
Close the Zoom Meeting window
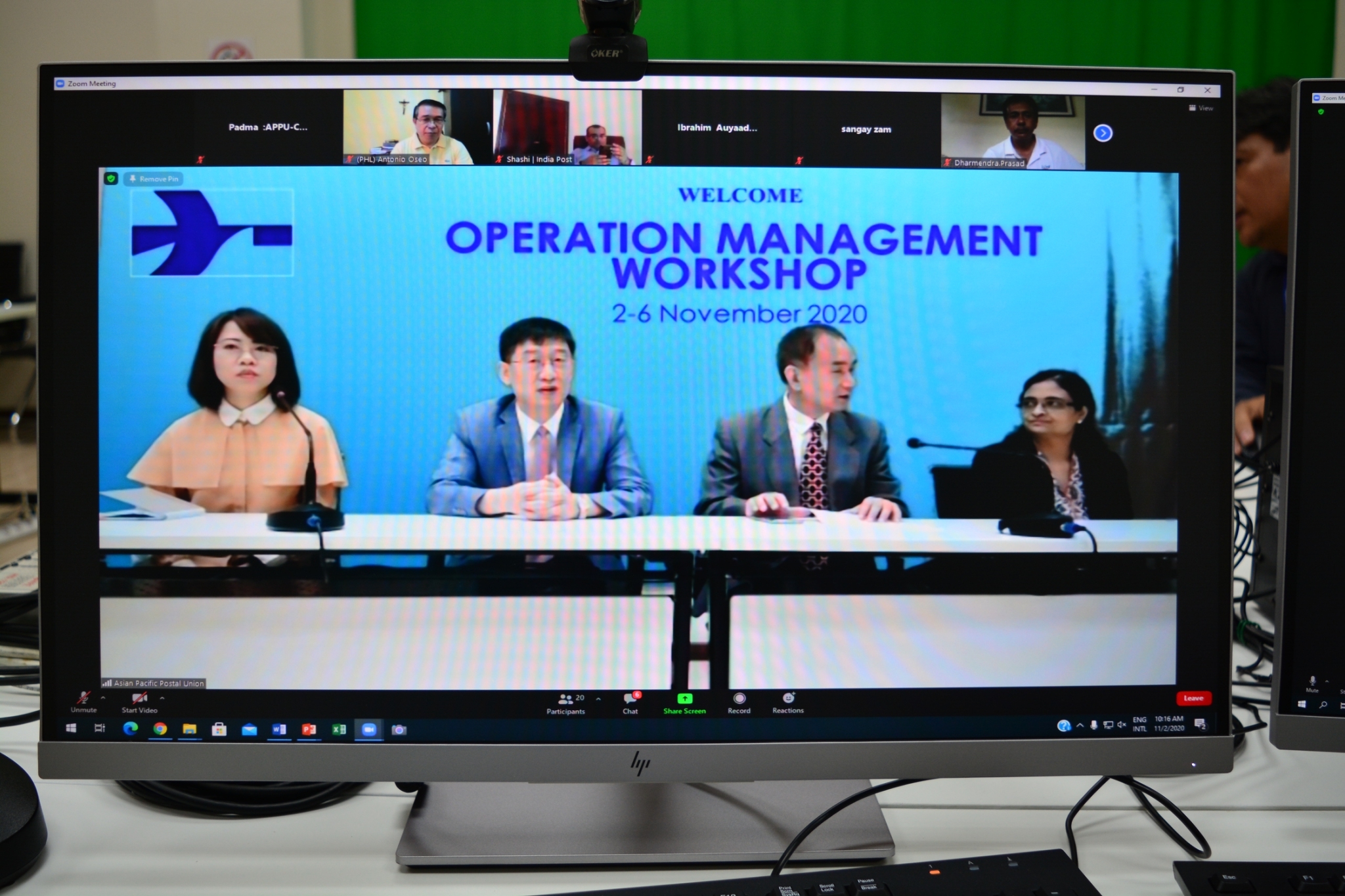coord(1207,90)
